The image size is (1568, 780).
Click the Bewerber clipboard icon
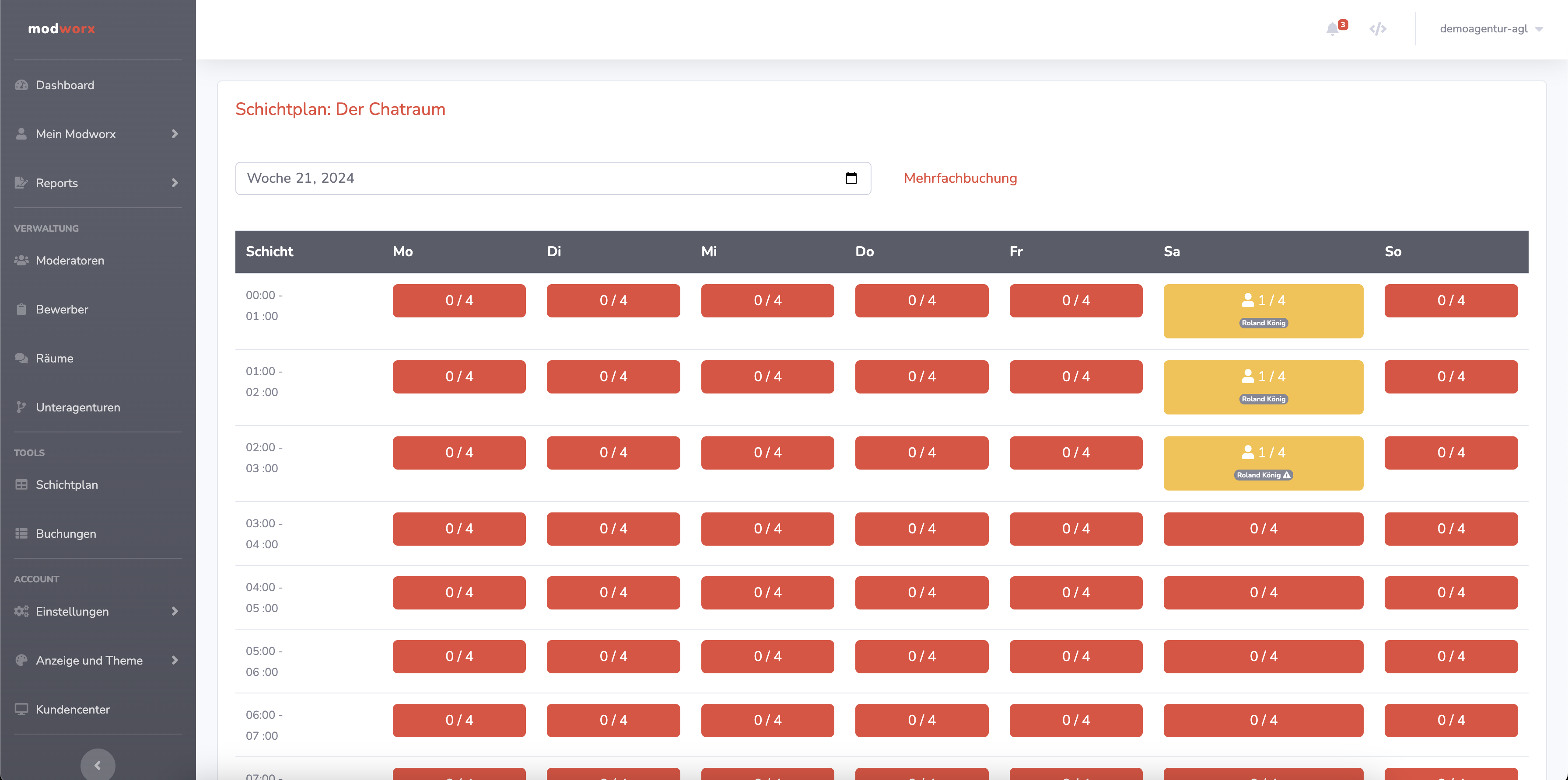click(x=21, y=309)
